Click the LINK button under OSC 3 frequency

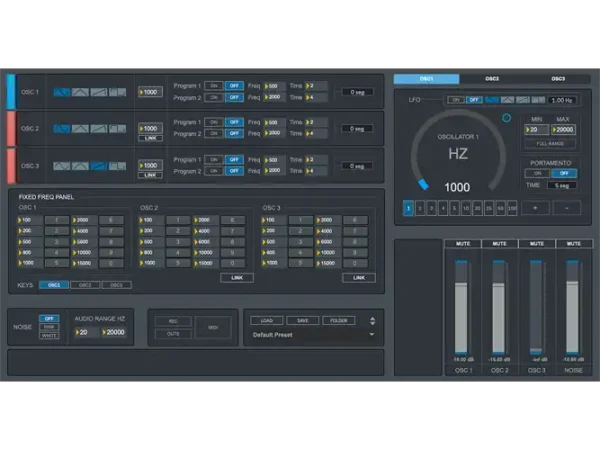coord(150,175)
